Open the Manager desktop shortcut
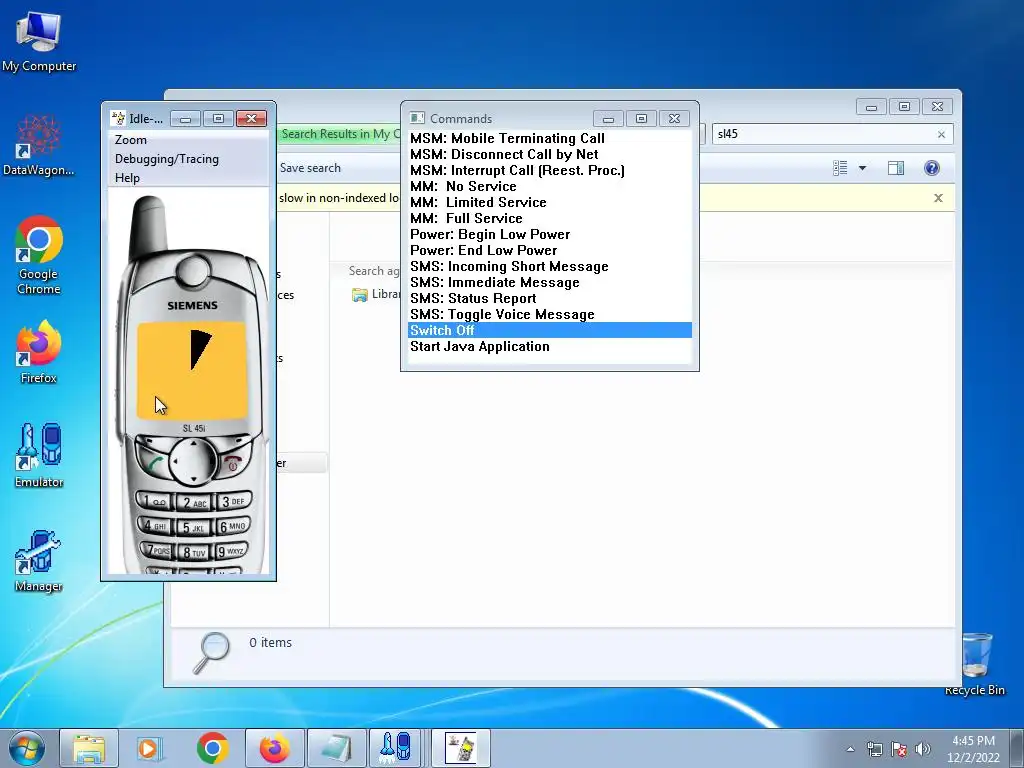Viewport: 1024px width, 768px height. pos(39,560)
